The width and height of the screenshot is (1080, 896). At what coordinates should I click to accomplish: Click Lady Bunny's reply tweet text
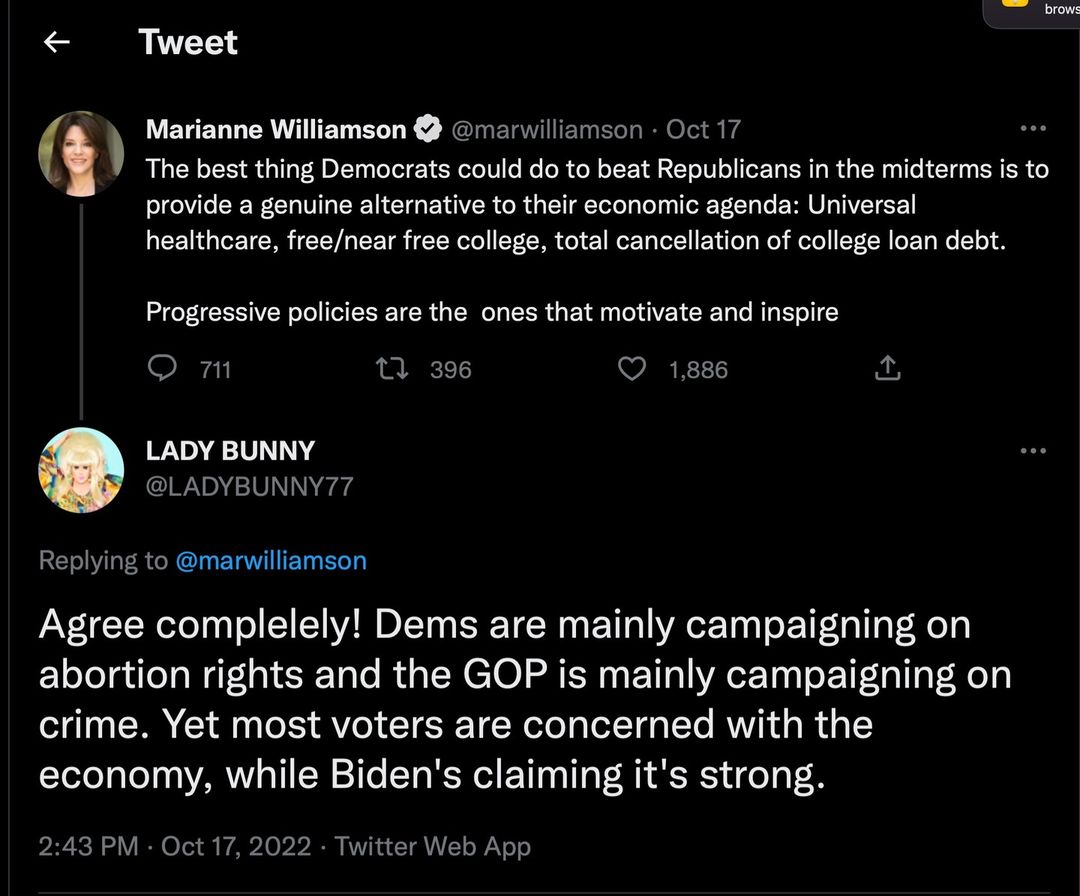coord(500,700)
